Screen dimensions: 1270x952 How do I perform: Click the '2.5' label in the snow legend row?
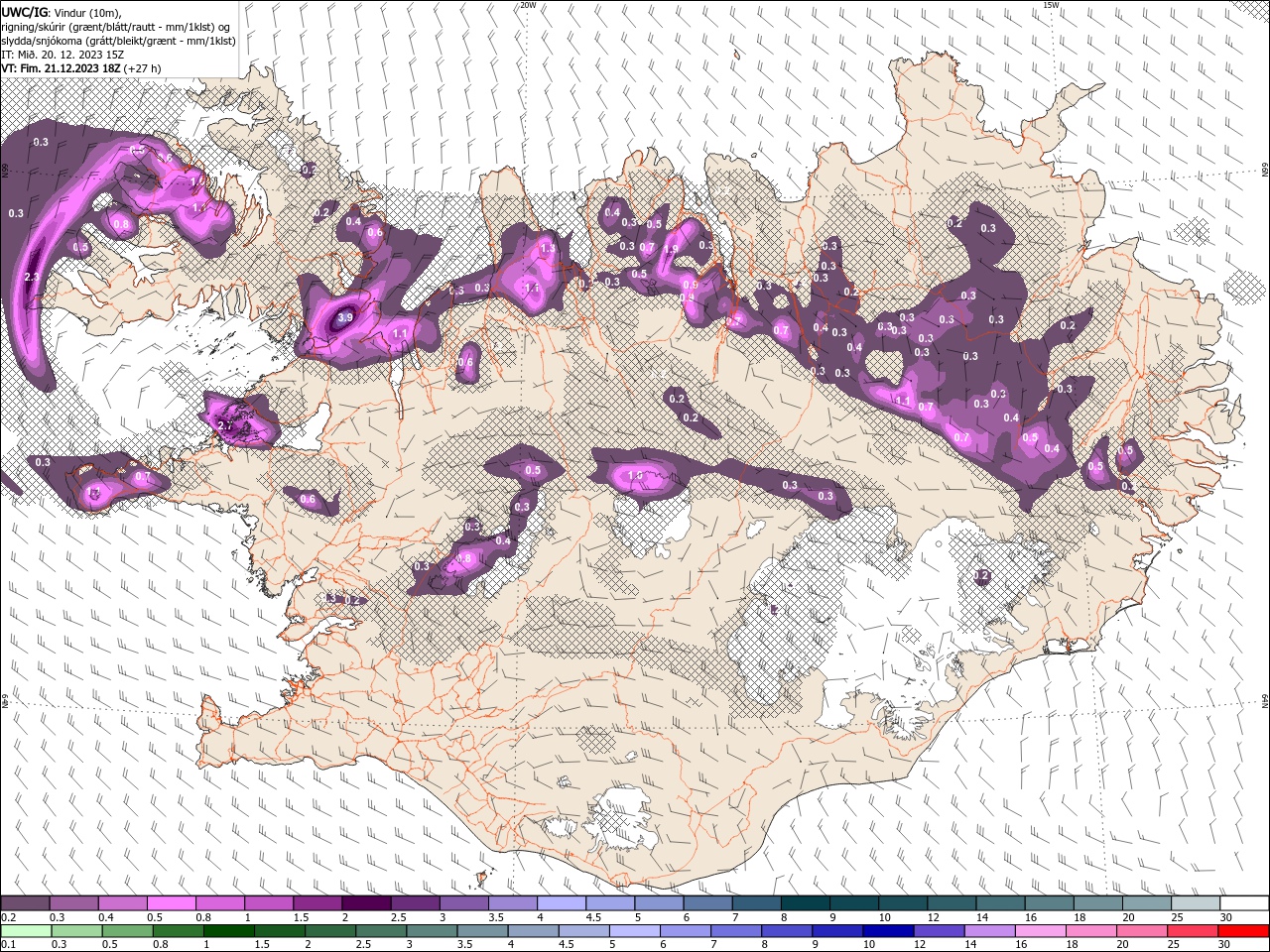[x=398, y=917]
